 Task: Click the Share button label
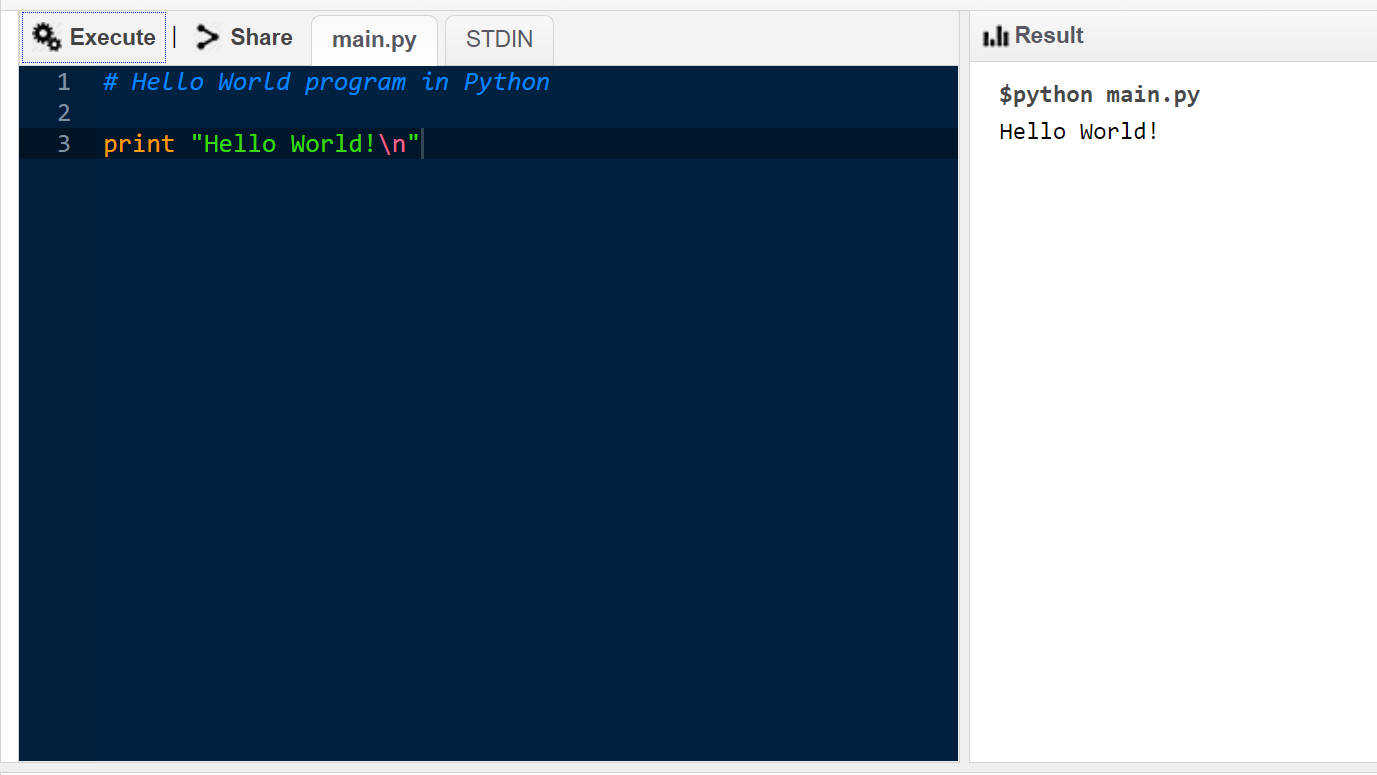261,38
